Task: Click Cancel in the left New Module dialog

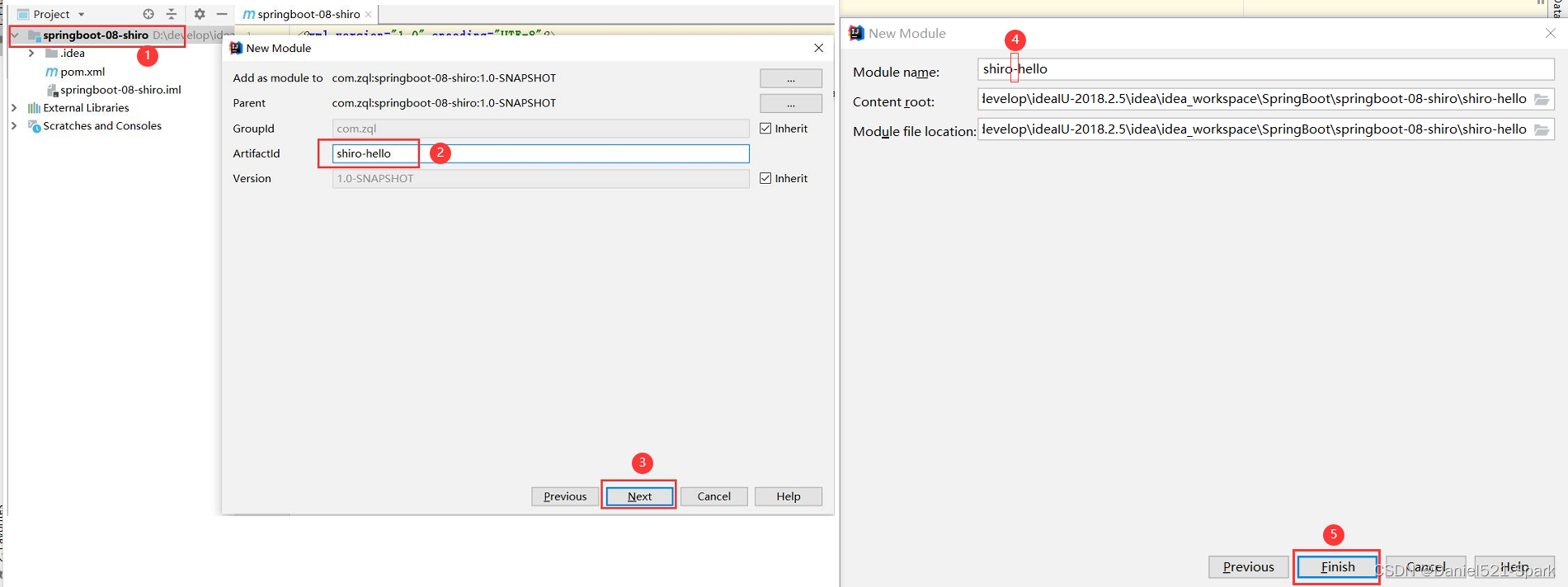Action: (713, 496)
